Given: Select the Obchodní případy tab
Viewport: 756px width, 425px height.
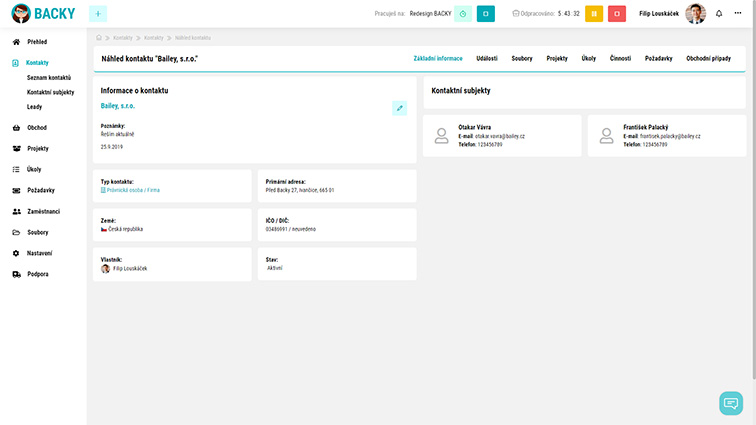Looking at the screenshot, I should (708, 58).
